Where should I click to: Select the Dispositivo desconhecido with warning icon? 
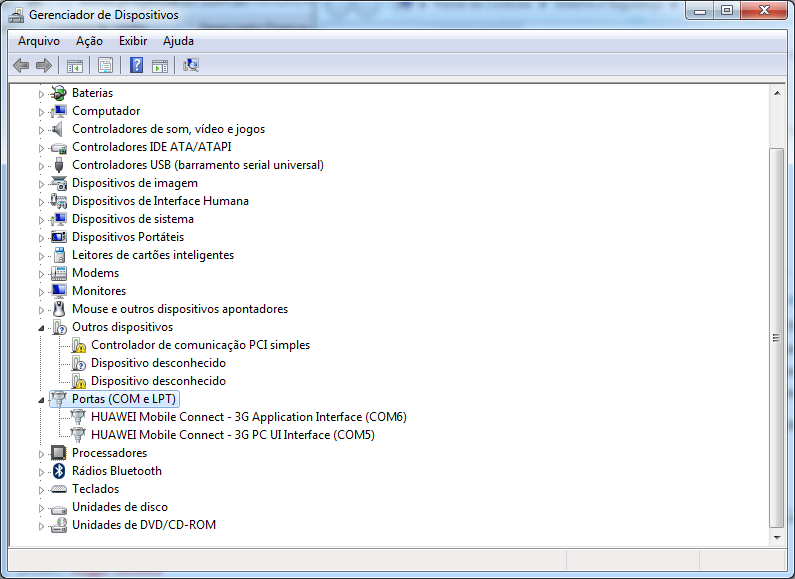click(x=158, y=381)
